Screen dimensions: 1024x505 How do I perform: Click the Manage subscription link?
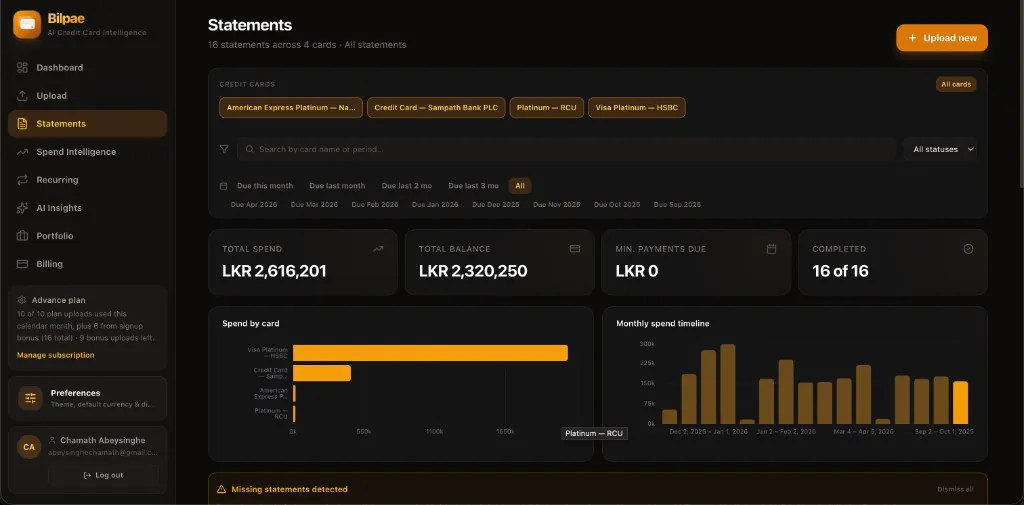pos(56,355)
